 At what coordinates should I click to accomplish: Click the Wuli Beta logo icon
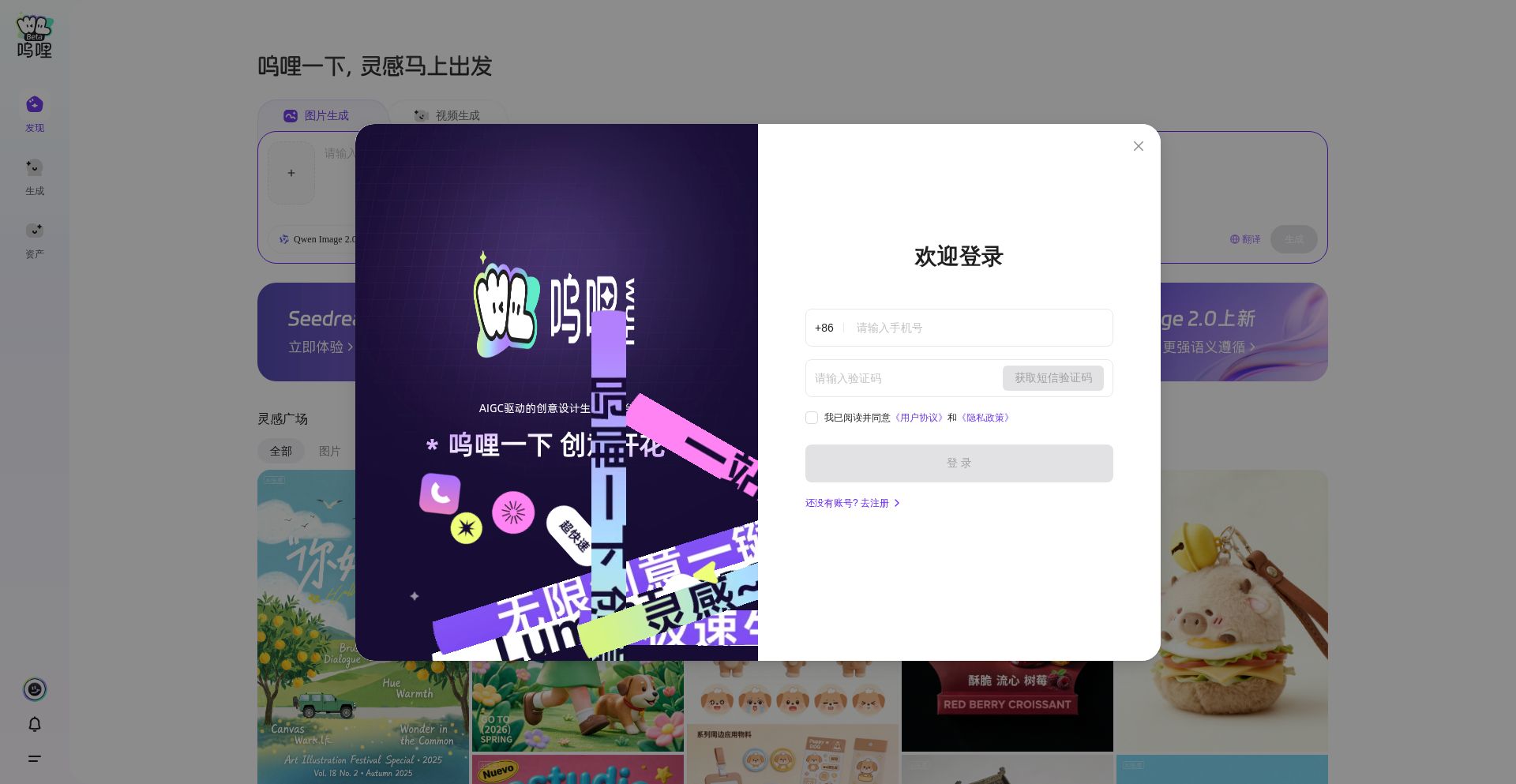(x=34, y=37)
